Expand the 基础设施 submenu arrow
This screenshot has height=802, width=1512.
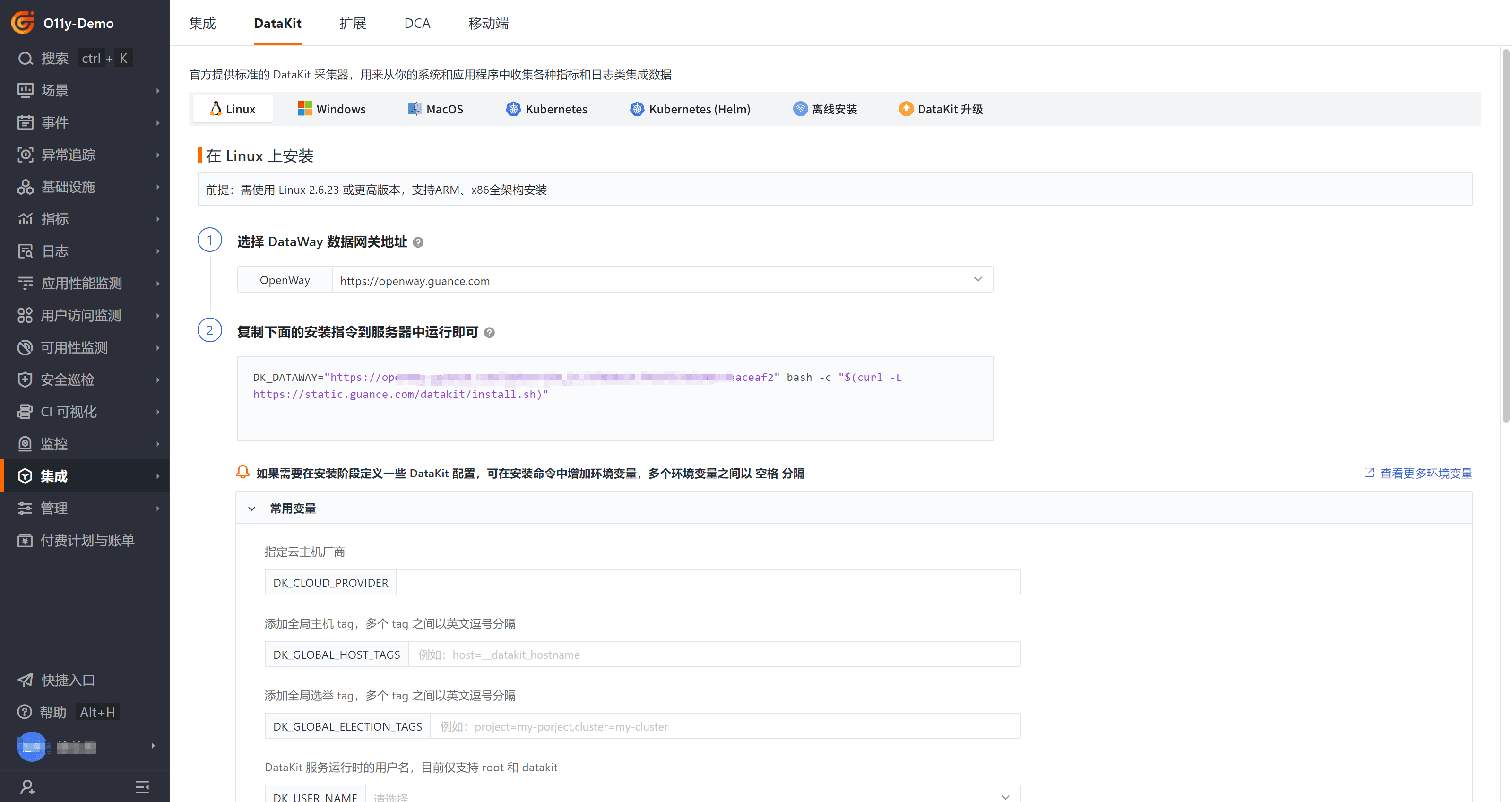[157, 187]
